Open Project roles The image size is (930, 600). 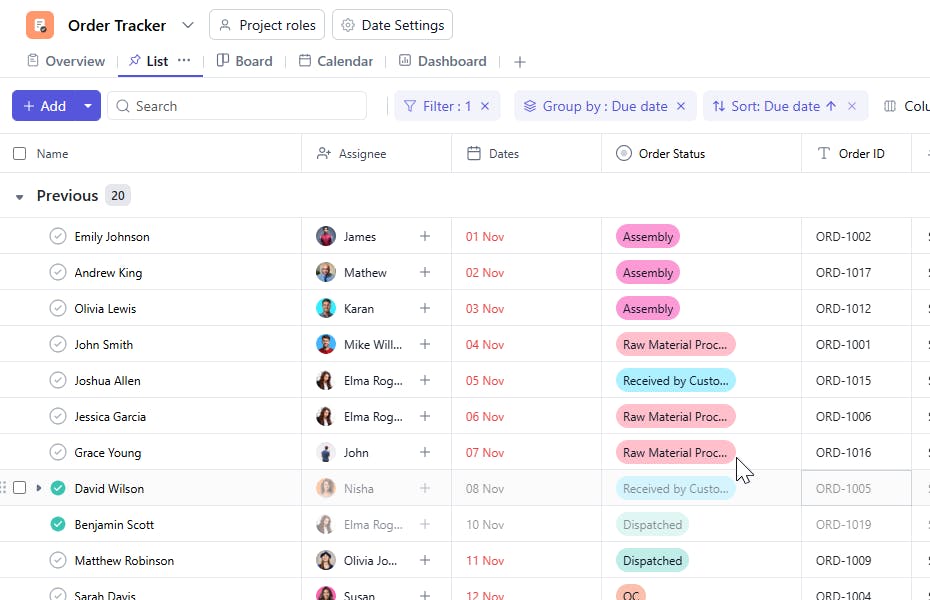point(267,25)
